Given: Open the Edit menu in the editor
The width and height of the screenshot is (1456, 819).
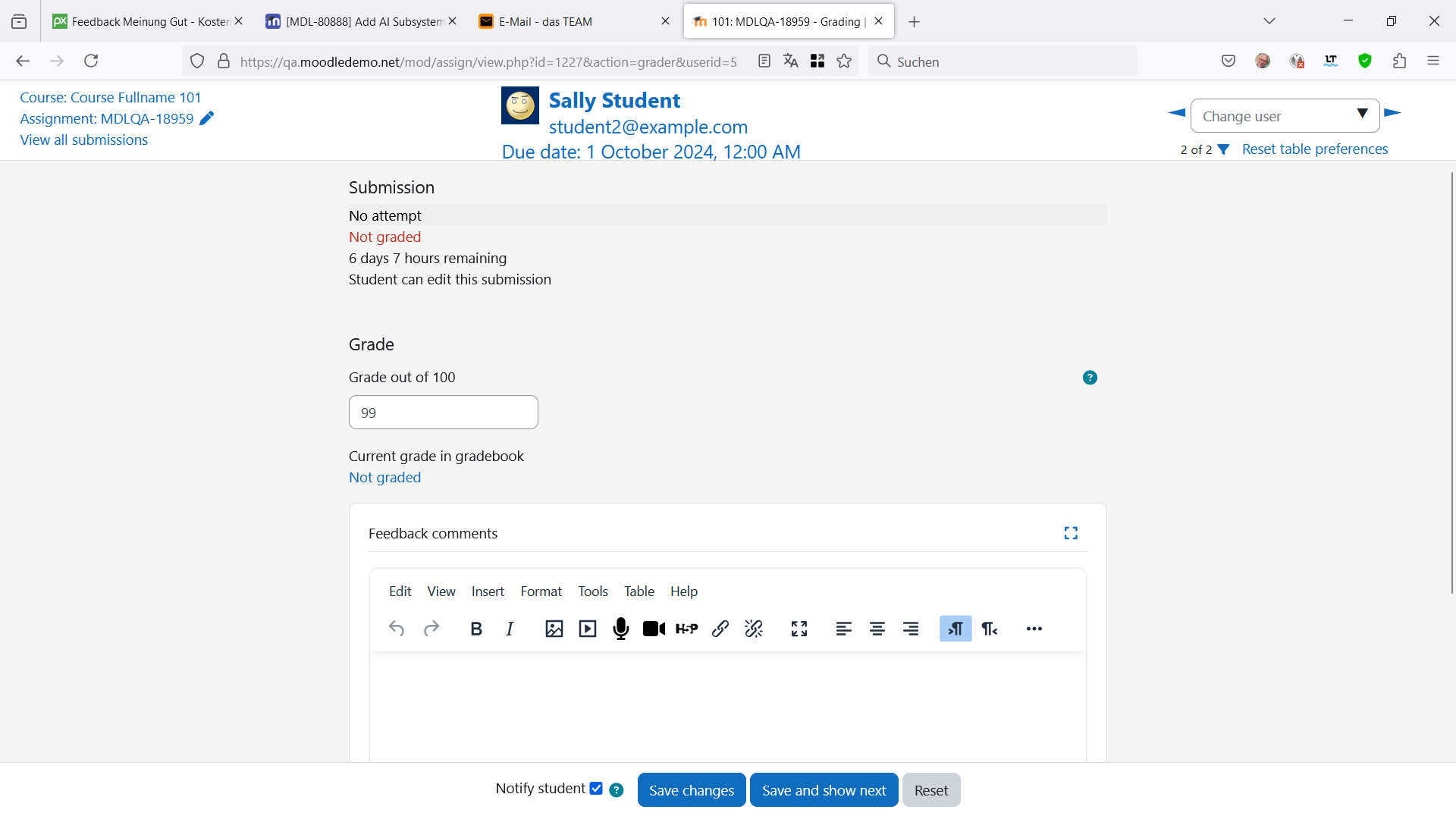Looking at the screenshot, I should (400, 591).
